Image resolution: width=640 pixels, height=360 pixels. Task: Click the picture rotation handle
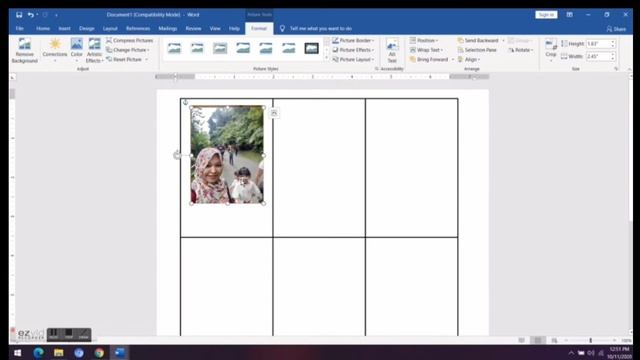[x=177, y=155]
